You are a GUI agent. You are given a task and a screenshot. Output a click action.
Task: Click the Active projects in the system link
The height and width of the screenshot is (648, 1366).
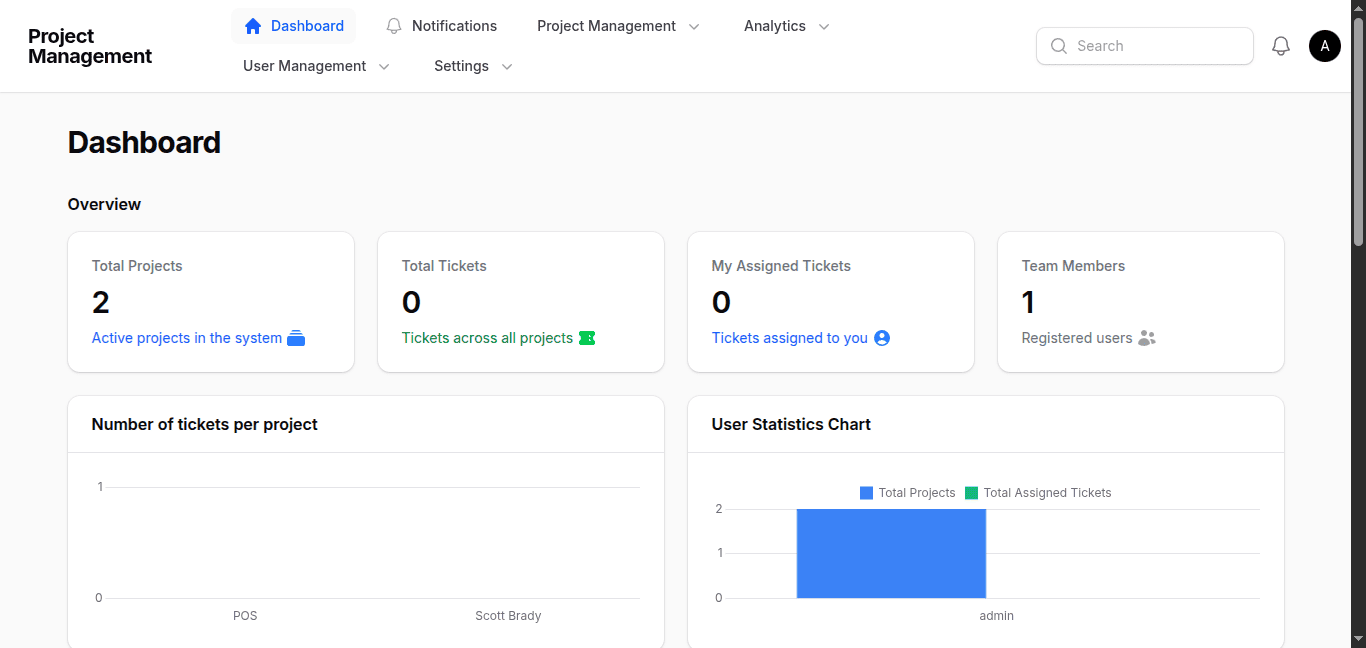(186, 338)
